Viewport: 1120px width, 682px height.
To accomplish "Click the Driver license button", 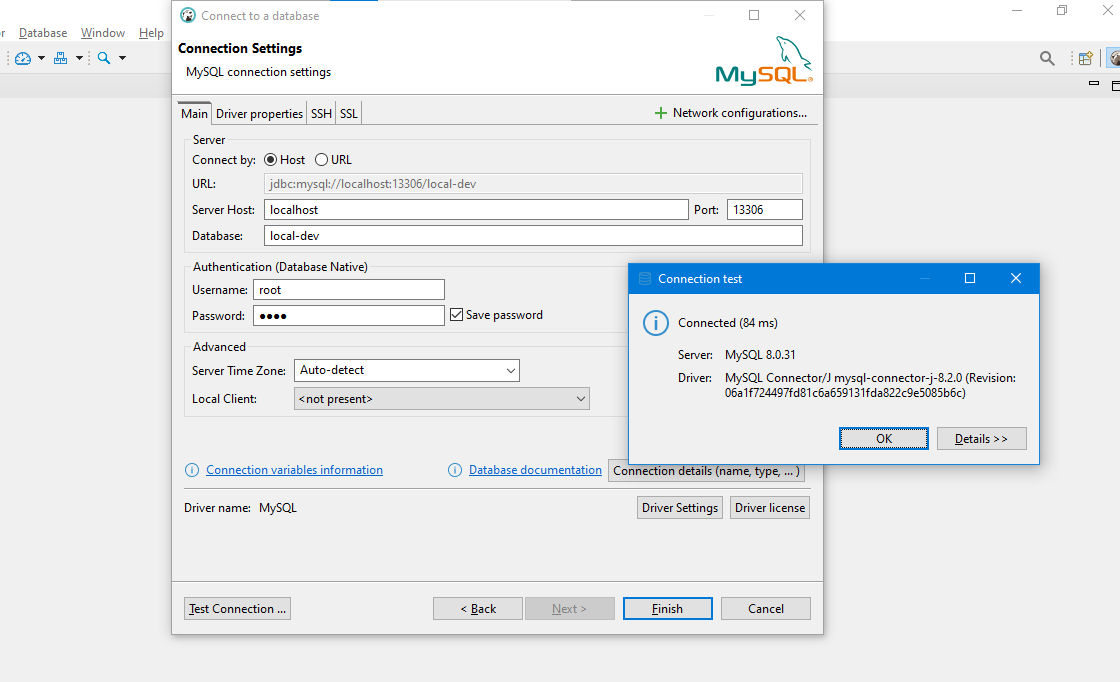I will [770, 508].
